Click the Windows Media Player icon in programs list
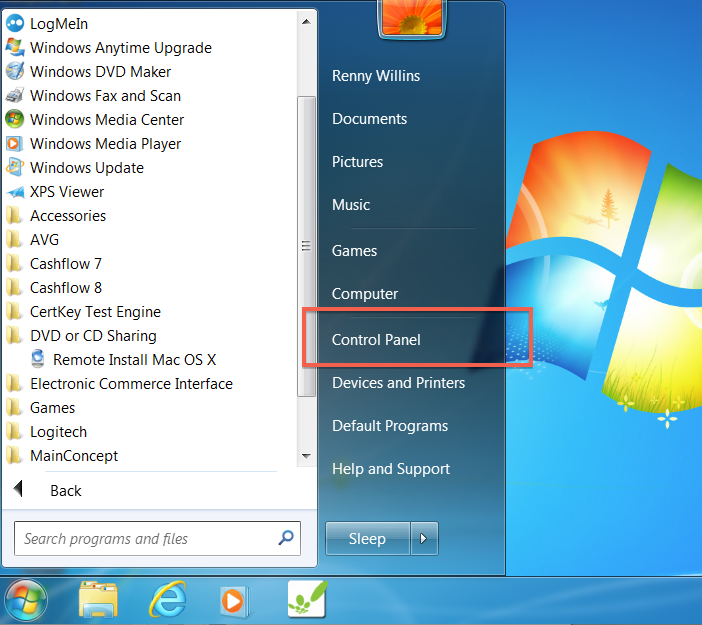This screenshot has height=625, width=702. [x=14, y=144]
